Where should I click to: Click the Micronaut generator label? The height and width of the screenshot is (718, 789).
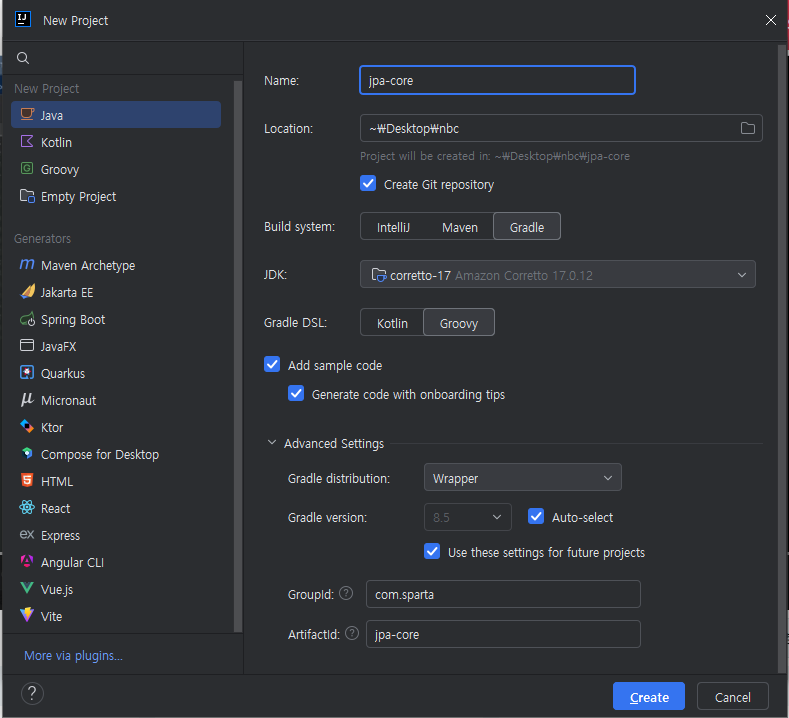[x=68, y=401]
